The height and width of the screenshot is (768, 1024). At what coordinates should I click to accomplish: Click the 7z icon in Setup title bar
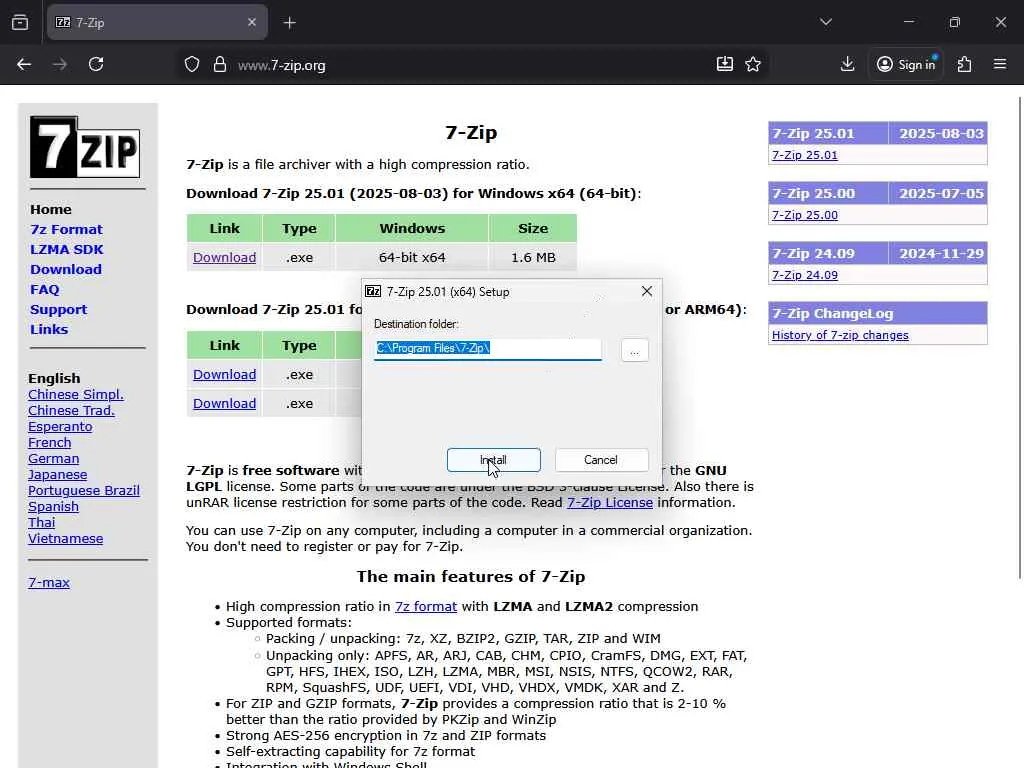[x=373, y=291]
